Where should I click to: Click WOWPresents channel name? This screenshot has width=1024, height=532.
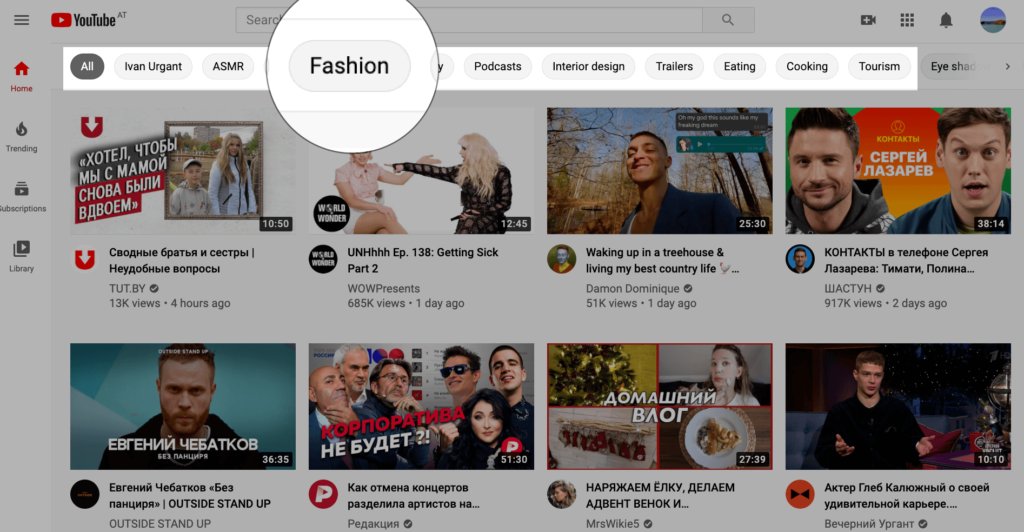(x=383, y=289)
